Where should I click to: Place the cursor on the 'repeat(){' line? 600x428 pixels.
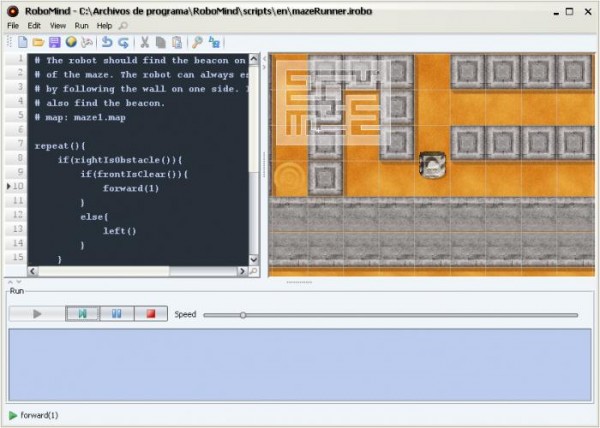pyautogui.click(x=60, y=146)
